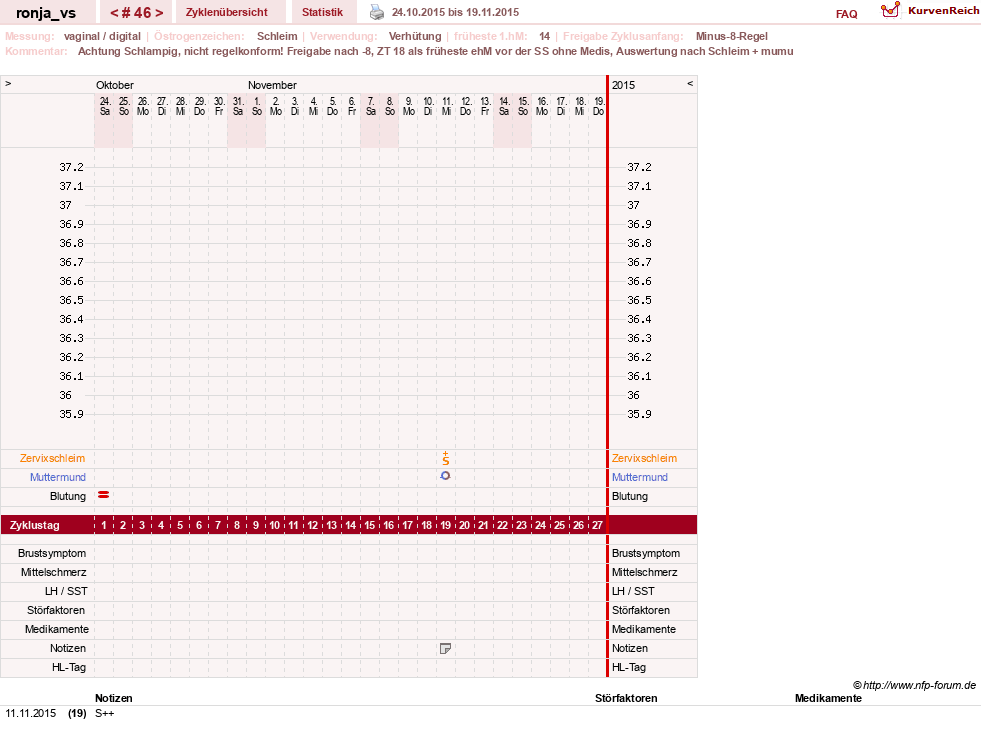981x737 pixels.
Task: Click the left HL-Tag row label
Action: [x=69, y=668]
